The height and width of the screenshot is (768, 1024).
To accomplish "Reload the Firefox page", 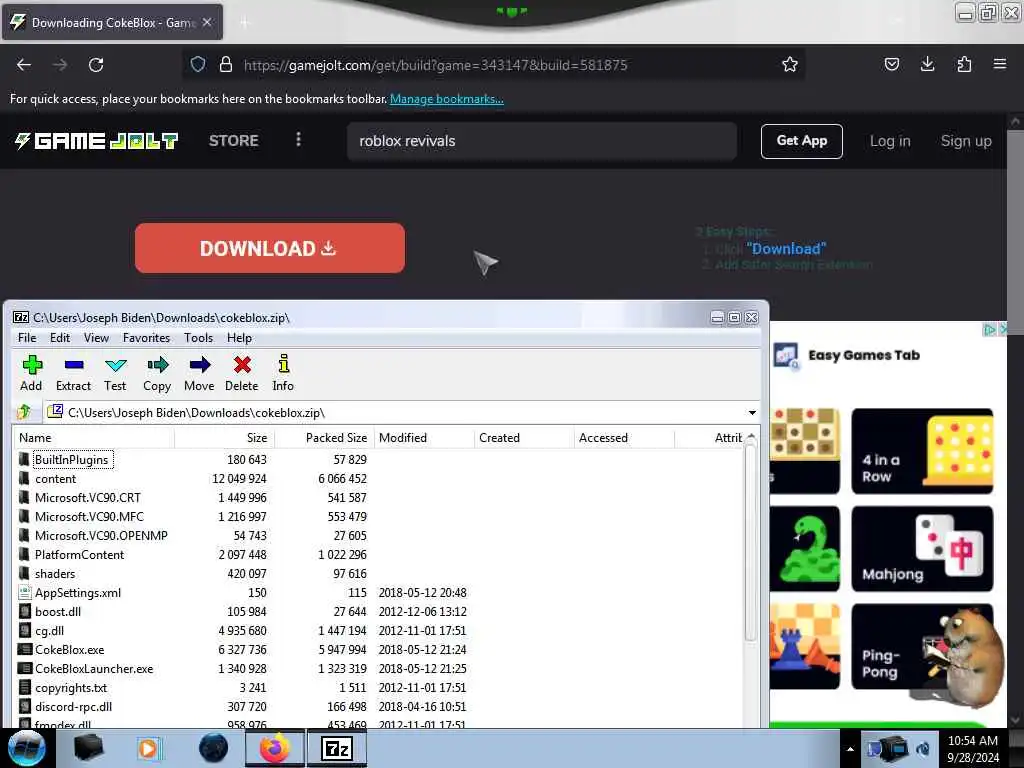I will click(96, 65).
